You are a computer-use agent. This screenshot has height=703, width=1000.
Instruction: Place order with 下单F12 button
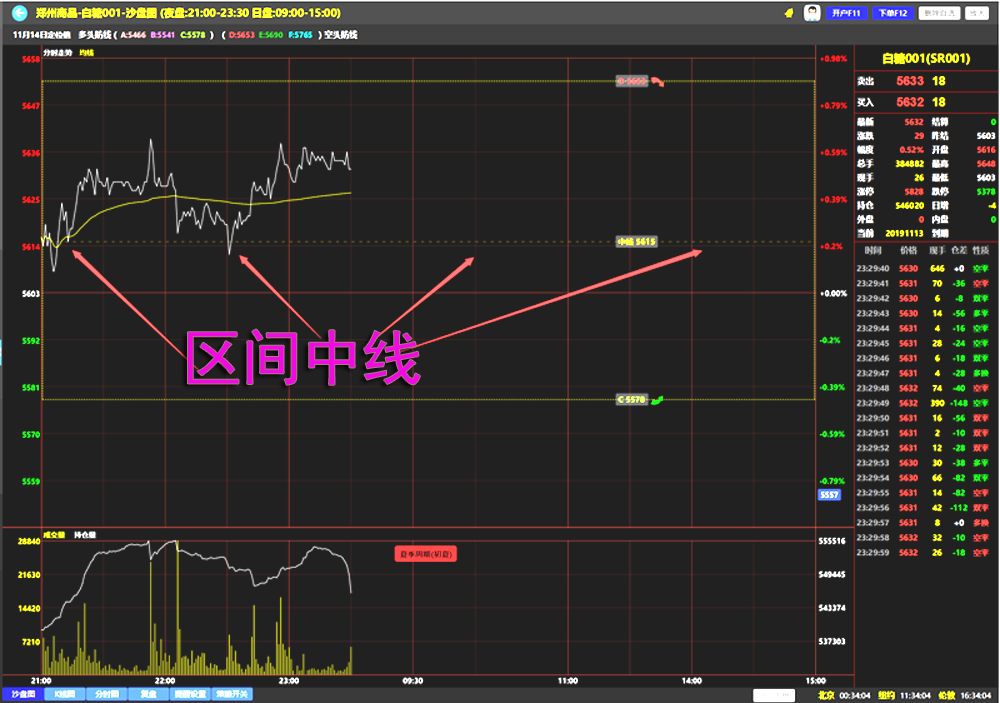click(891, 13)
